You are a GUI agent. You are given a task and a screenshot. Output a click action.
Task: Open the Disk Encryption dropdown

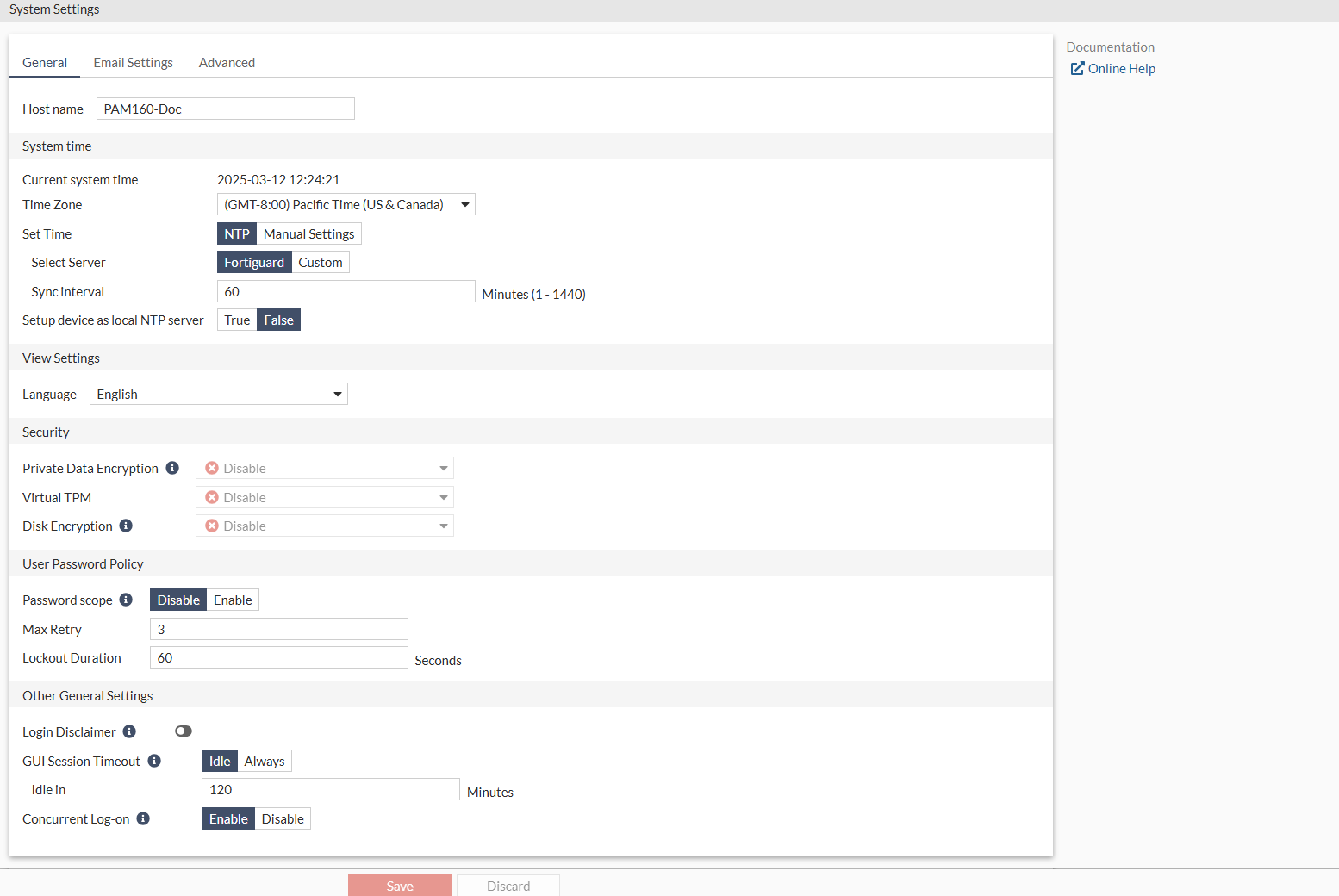(x=325, y=526)
